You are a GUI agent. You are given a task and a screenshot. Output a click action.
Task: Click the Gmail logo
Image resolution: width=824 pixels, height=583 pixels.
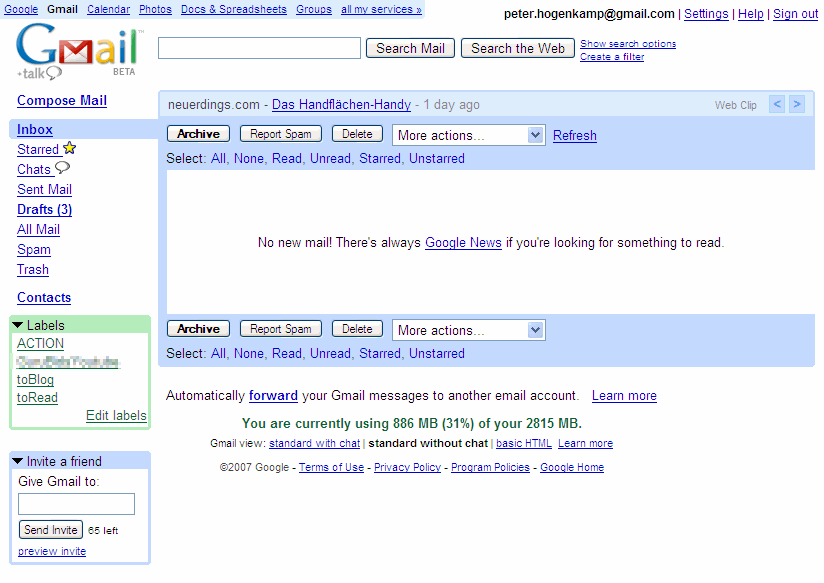tap(77, 50)
